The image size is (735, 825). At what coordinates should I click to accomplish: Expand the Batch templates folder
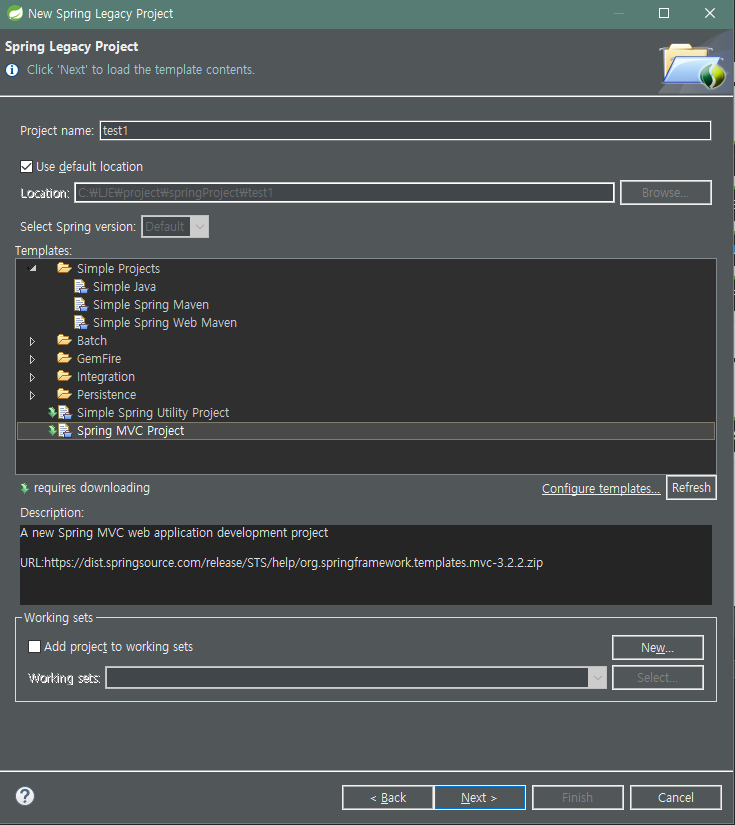tap(32, 341)
